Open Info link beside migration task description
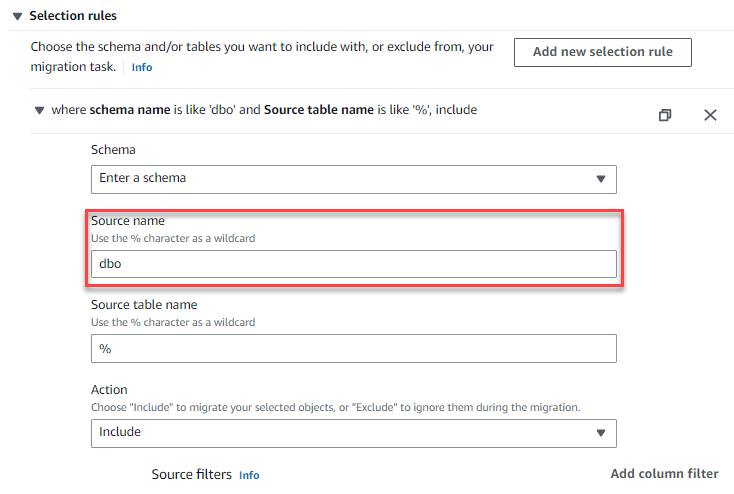This screenshot has width=734, height=494. [142, 68]
